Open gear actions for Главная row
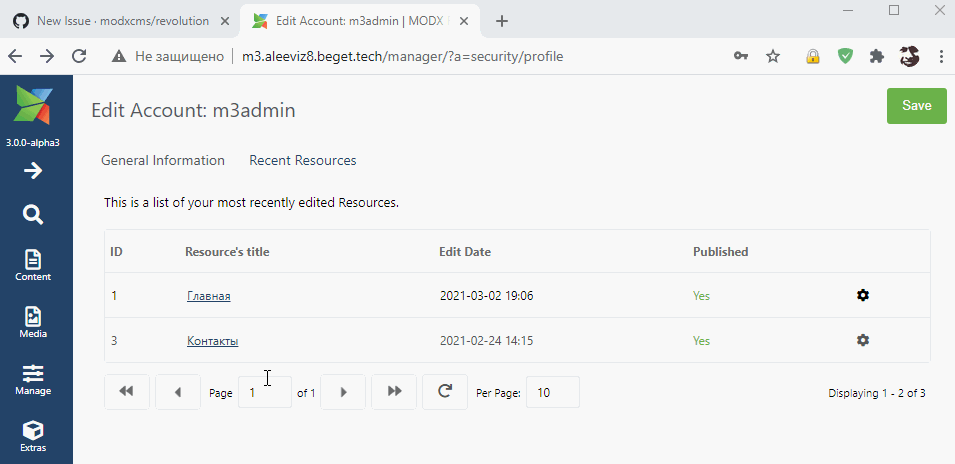Viewport: 955px width, 464px height. [862, 295]
